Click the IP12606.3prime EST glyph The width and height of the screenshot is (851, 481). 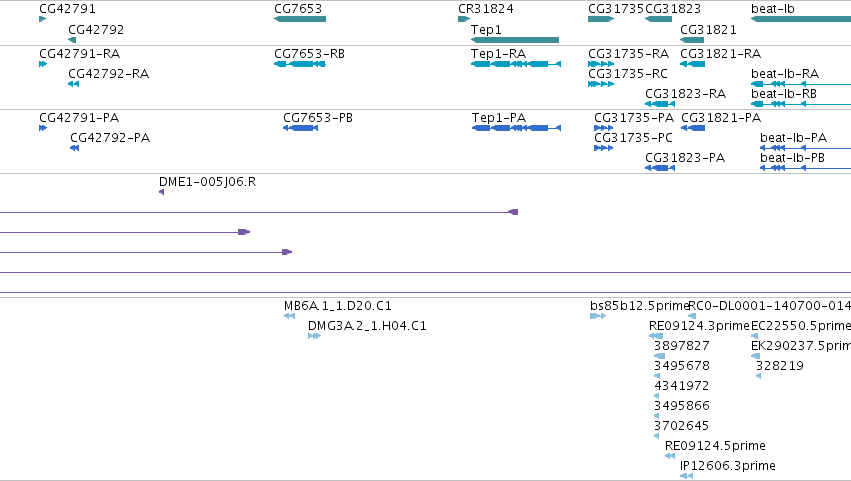(686, 476)
